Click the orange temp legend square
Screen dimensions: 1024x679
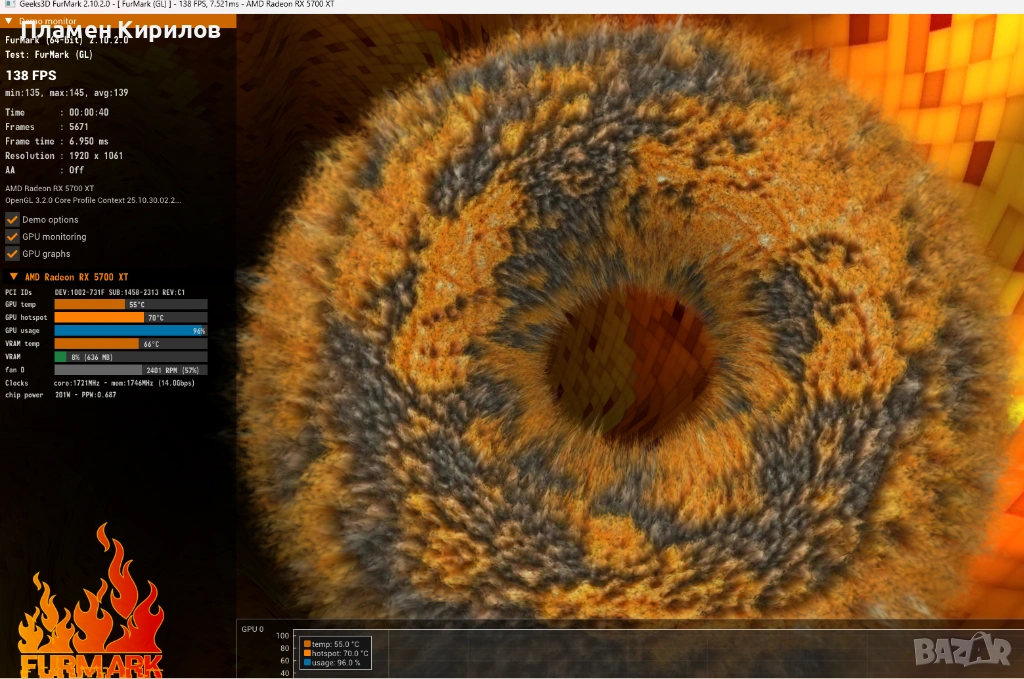[306, 643]
